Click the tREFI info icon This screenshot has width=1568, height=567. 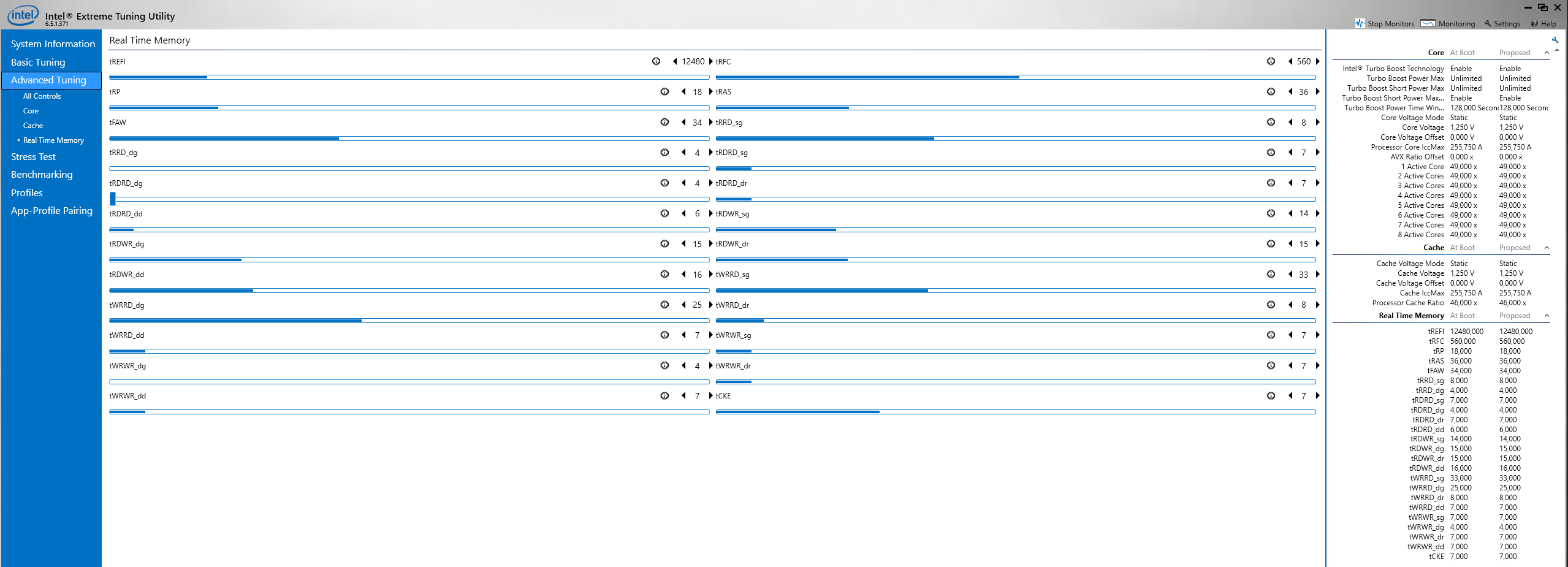[x=656, y=61]
